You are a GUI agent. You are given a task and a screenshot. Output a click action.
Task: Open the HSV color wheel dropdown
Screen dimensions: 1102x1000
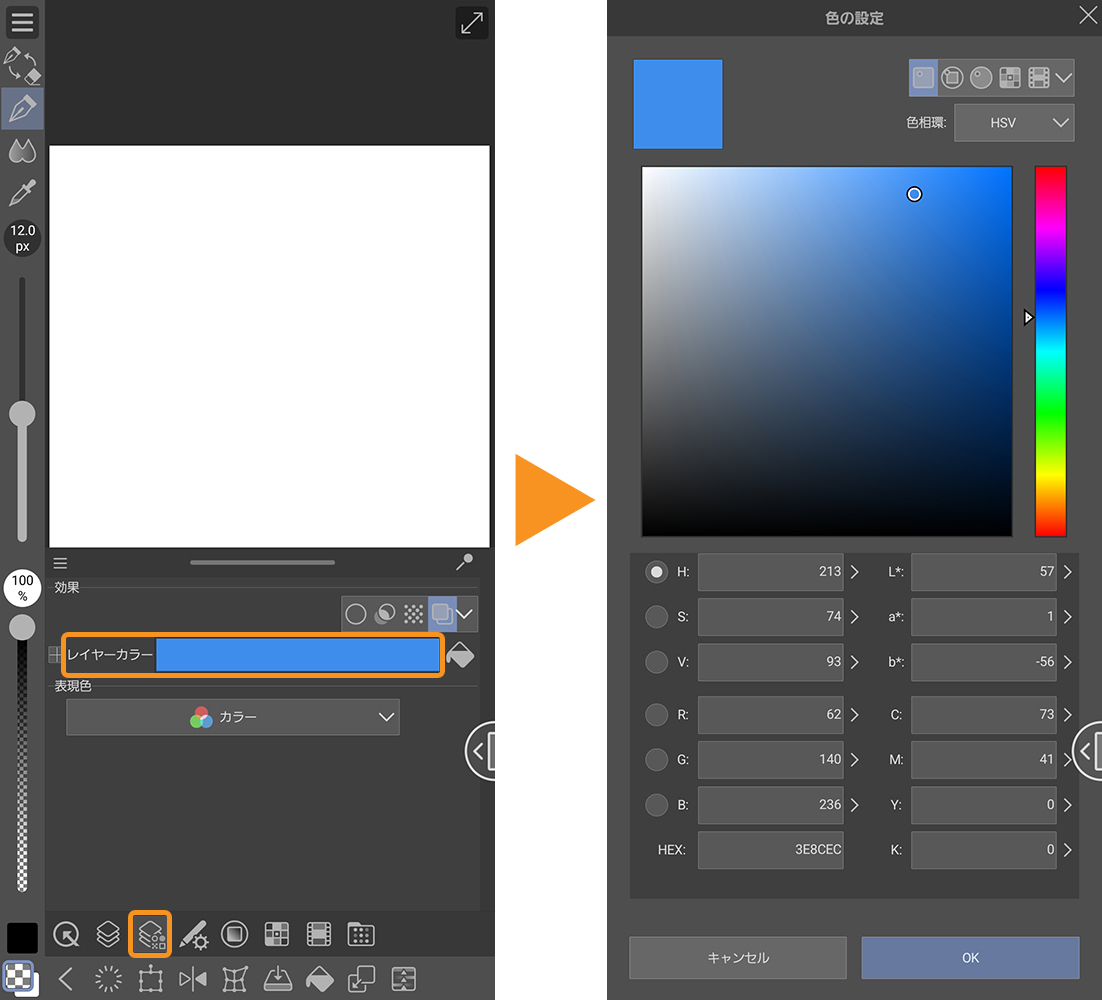click(1014, 123)
